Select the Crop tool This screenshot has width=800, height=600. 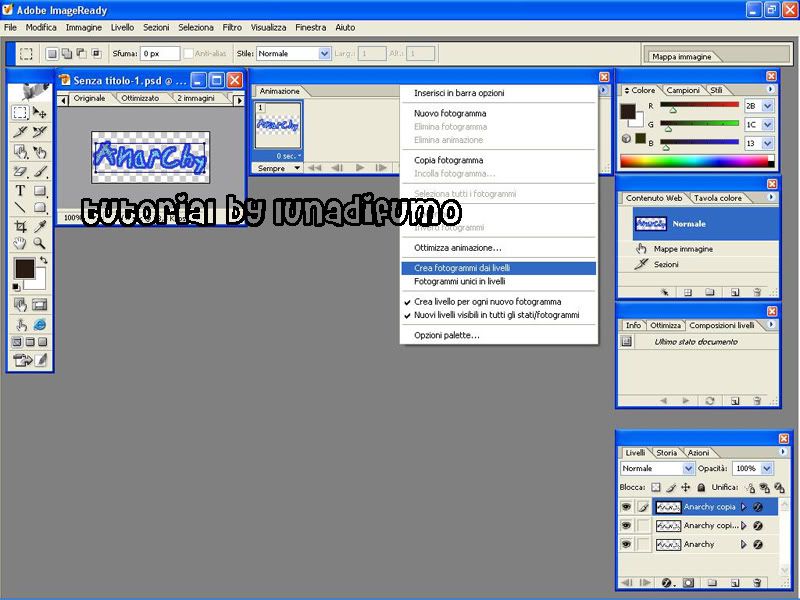(20, 226)
